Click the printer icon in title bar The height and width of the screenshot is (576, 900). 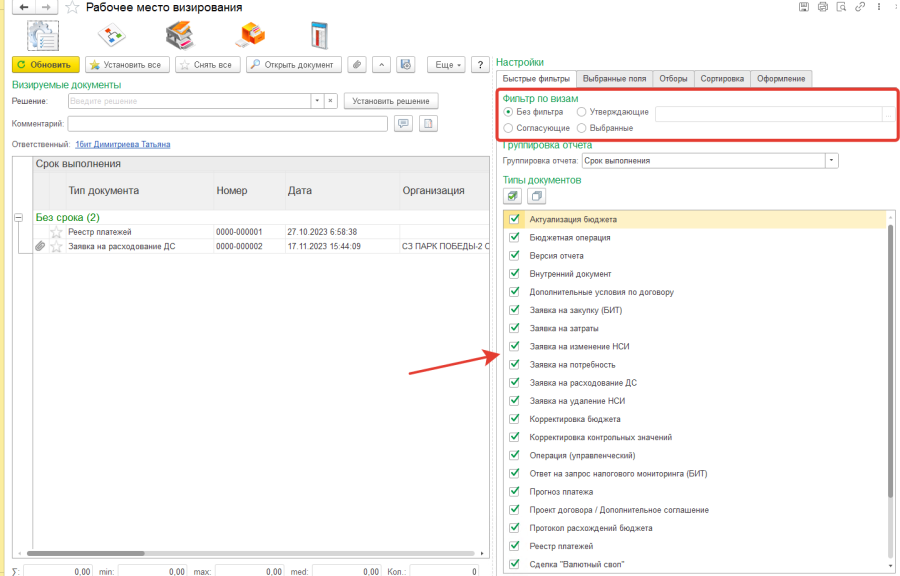click(822, 8)
